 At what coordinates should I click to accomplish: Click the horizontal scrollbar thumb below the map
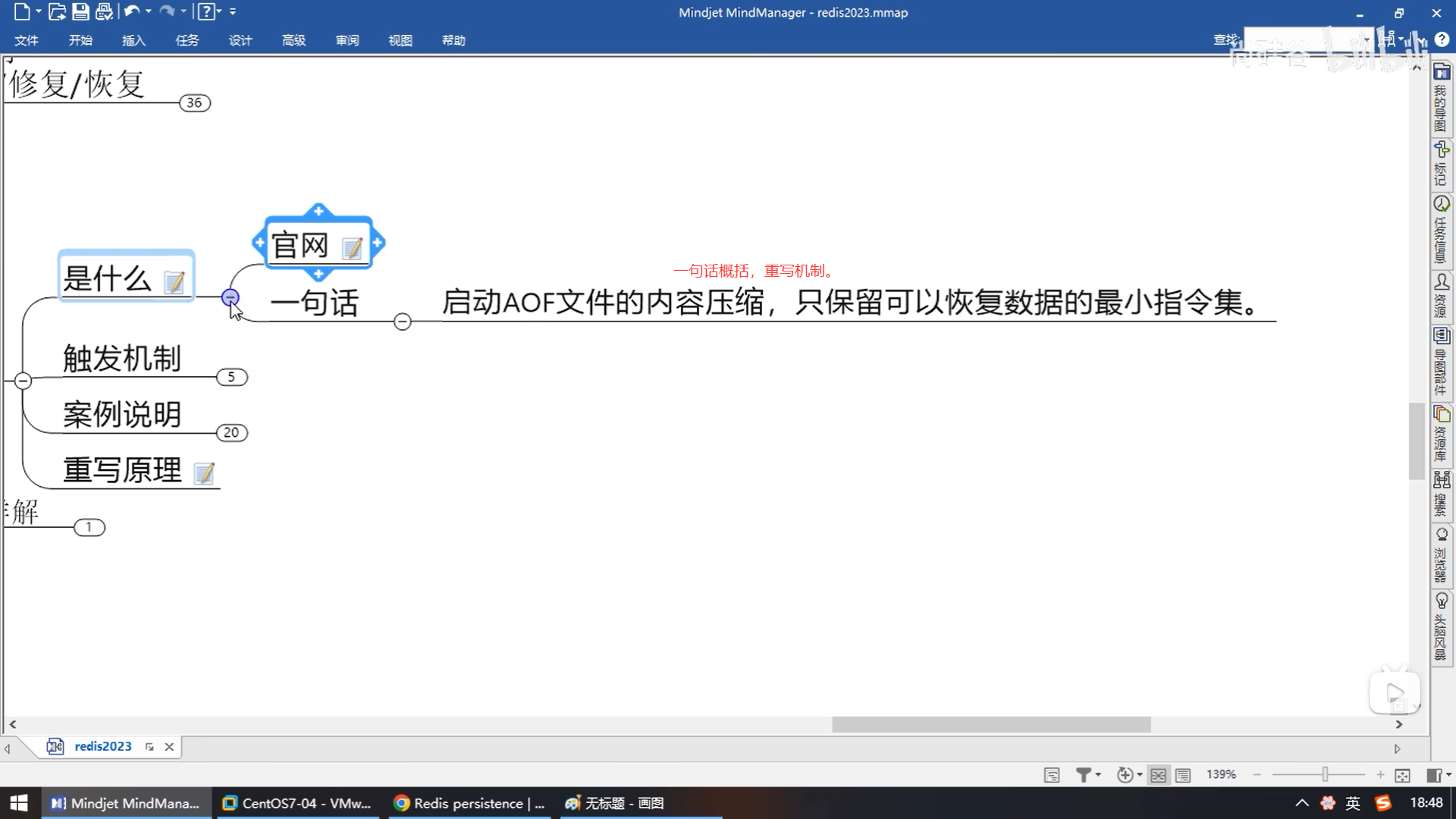tap(990, 724)
